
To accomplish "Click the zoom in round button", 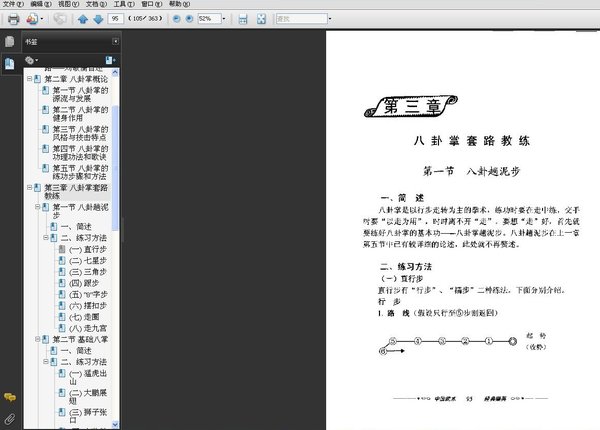I will pos(189,18).
